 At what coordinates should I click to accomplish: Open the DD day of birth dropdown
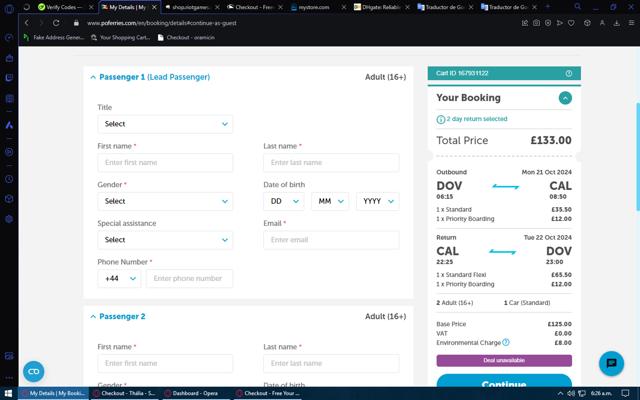(x=284, y=201)
